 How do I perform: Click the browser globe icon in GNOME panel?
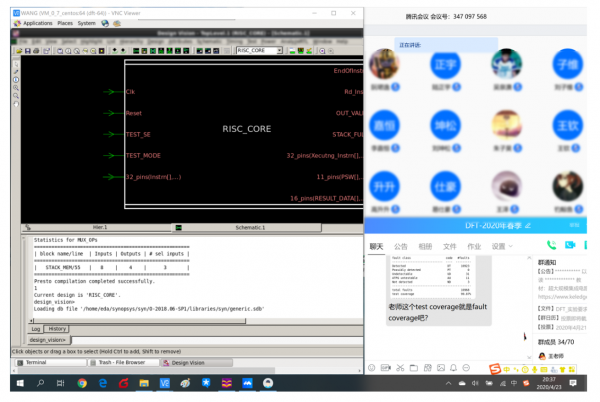pyautogui.click(x=105, y=23)
